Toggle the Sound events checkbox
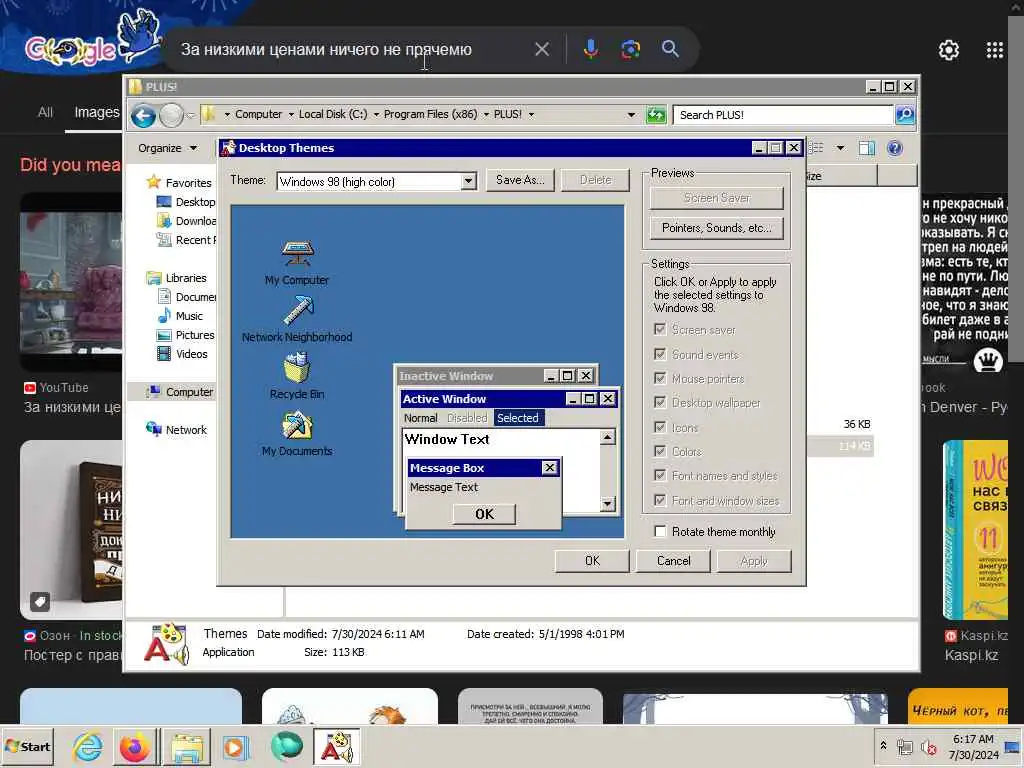This screenshot has height=768, width=1024. pos(660,354)
